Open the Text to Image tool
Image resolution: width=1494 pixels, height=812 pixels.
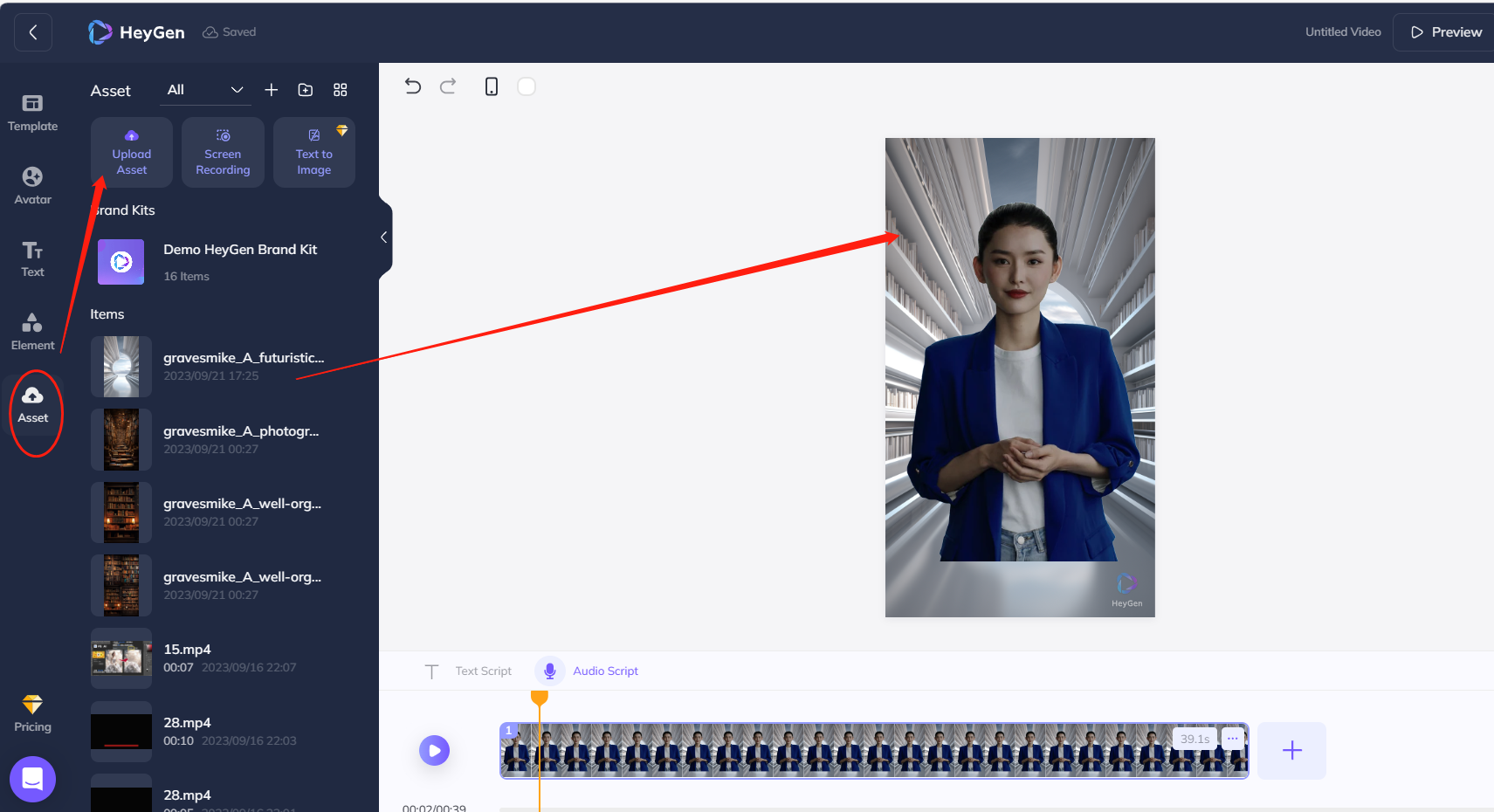314,152
